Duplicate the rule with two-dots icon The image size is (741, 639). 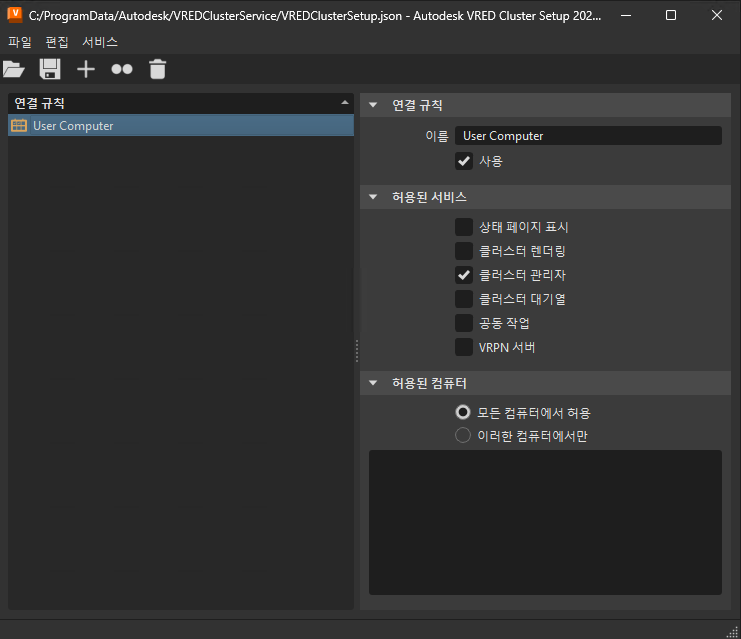click(122, 69)
